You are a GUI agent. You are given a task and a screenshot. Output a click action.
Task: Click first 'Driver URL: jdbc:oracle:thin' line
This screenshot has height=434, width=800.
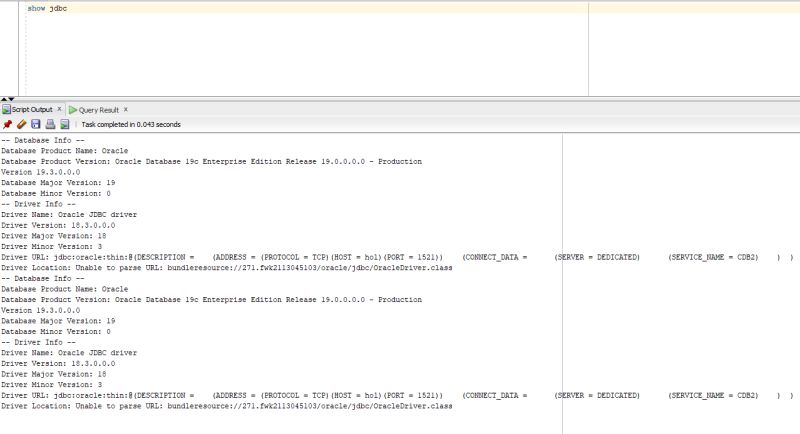[397, 257]
